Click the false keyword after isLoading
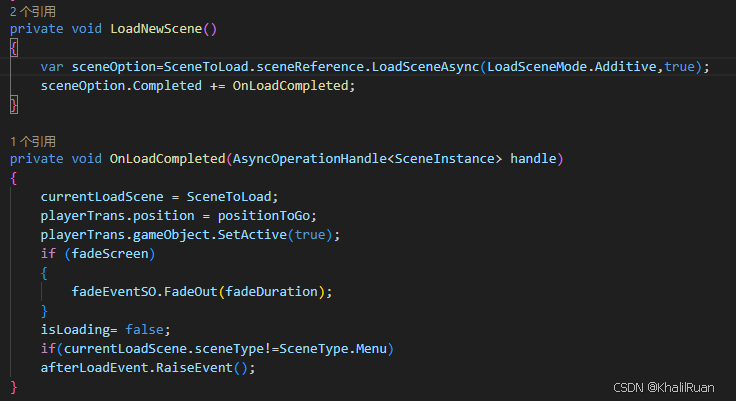Screen dimensions: 736x401 145,330
